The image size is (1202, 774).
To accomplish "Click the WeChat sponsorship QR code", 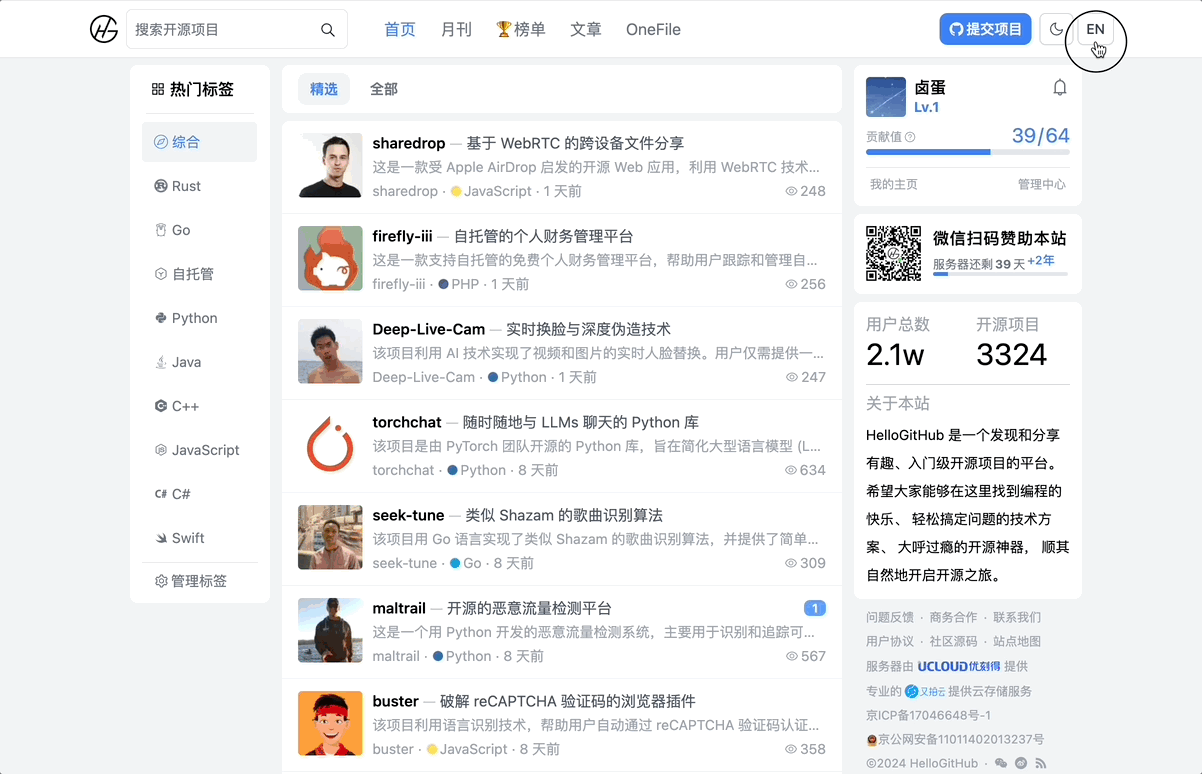I will (x=893, y=253).
